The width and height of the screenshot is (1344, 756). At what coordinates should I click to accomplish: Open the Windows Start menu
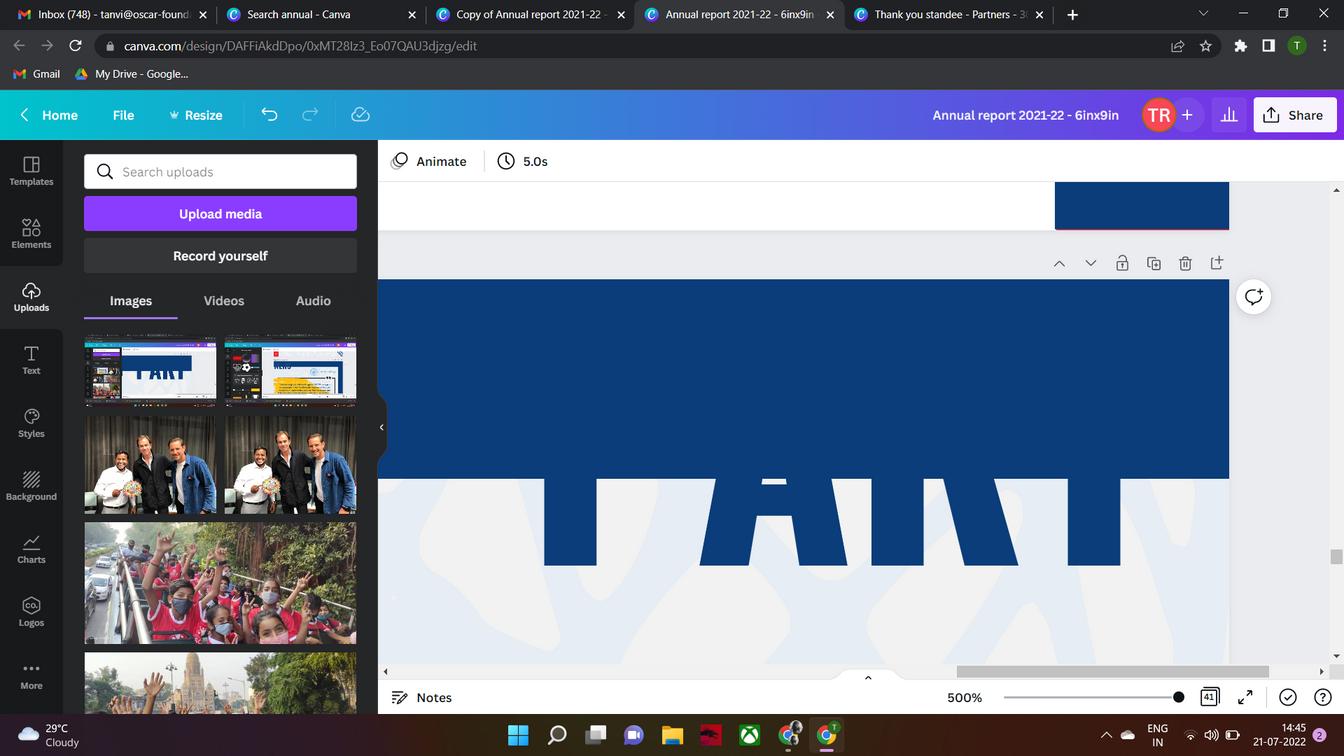[518, 735]
